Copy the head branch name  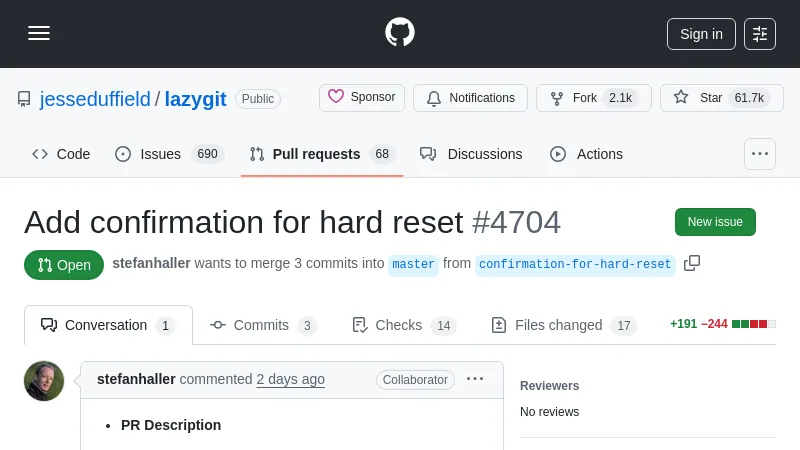coord(692,263)
